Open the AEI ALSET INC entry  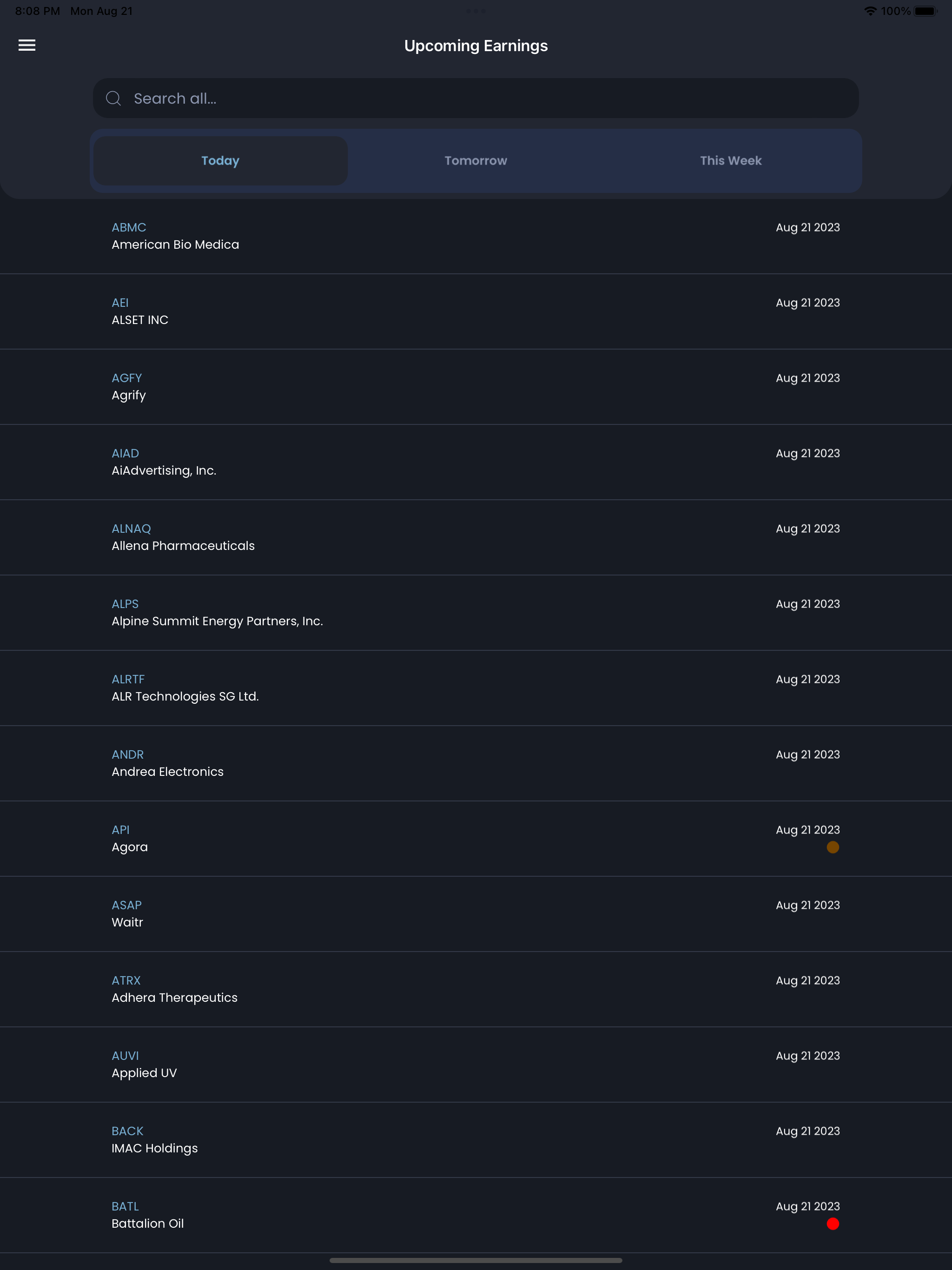click(x=476, y=311)
